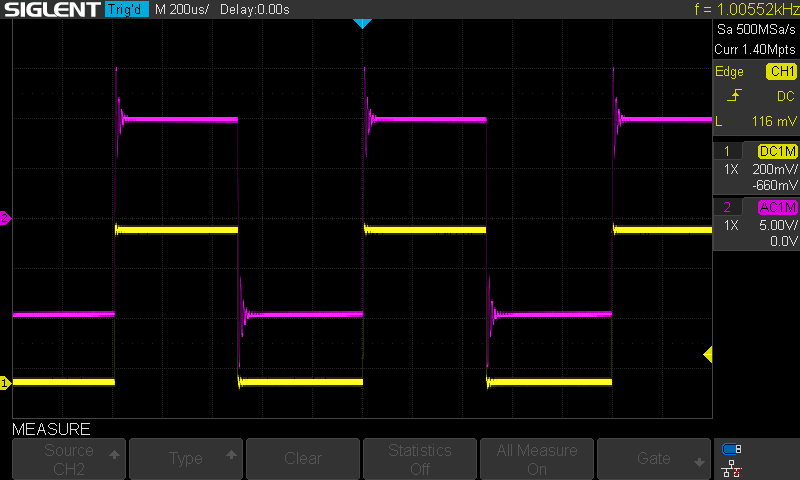Click the CH1 trigger source badge
Viewport: 800px width, 480px height.
point(782,71)
